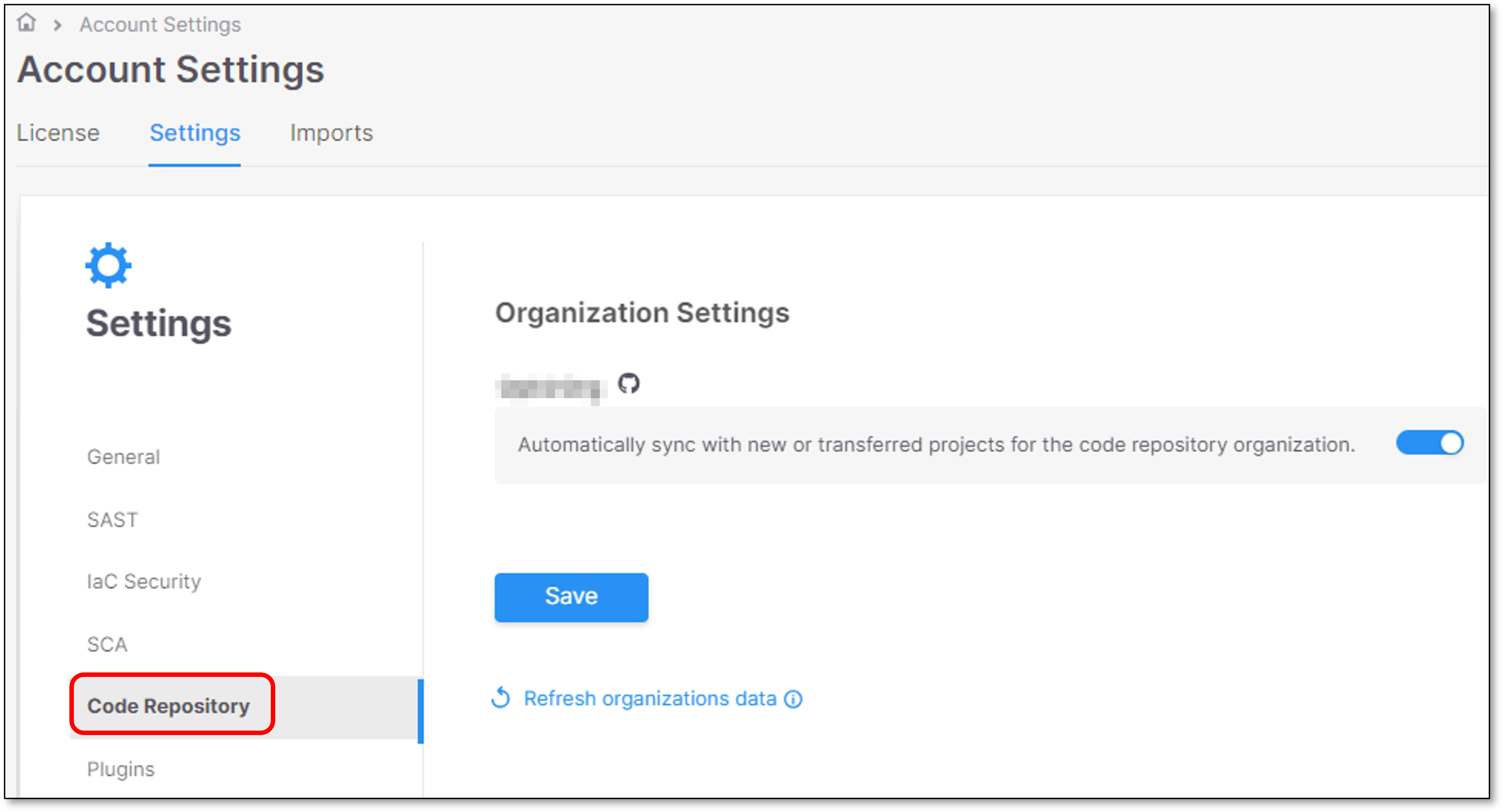Select the Settings tab
The width and height of the screenshot is (1503, 812).
pyautogui.click(x=194, y=132)
